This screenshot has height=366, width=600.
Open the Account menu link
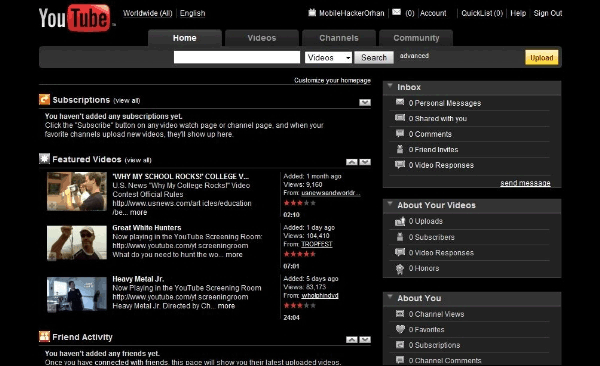(433, 13)
